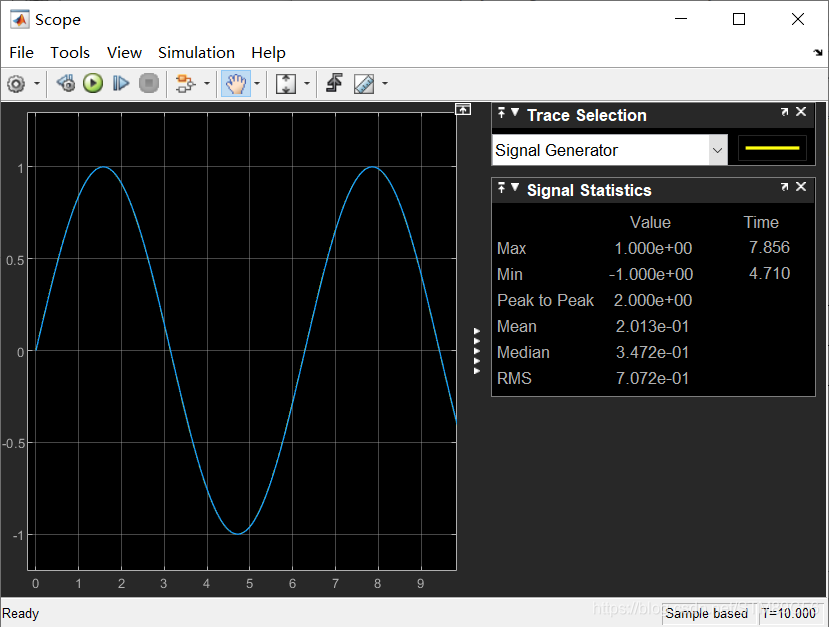Click the Span X-Axis scaling icon

click(285, 83)
